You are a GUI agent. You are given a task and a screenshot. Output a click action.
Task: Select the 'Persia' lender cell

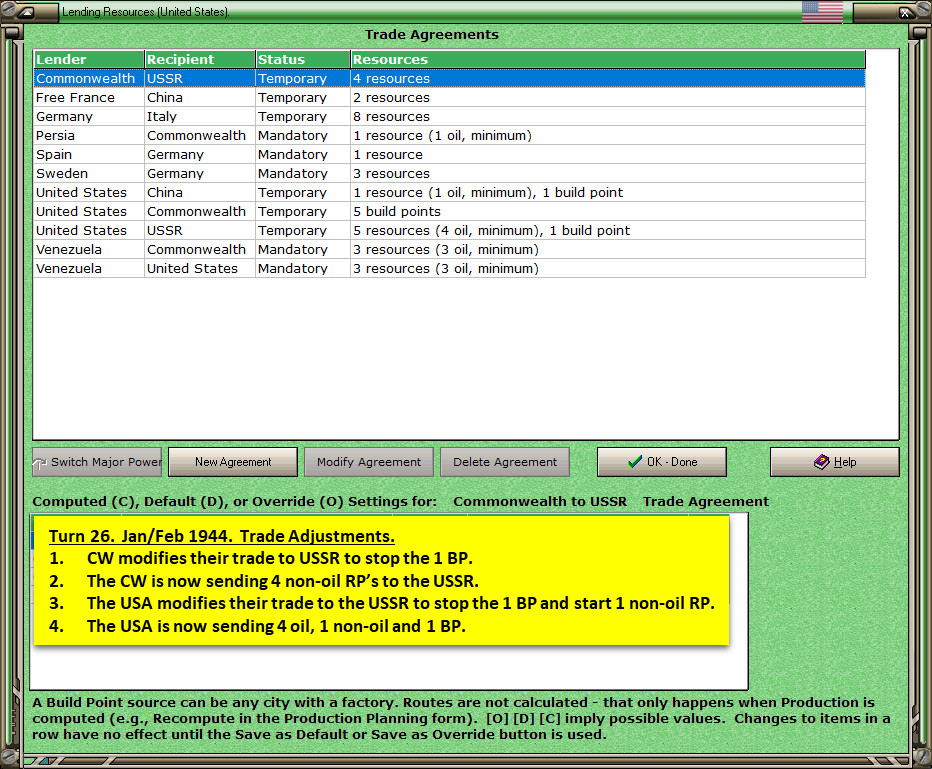89,135
